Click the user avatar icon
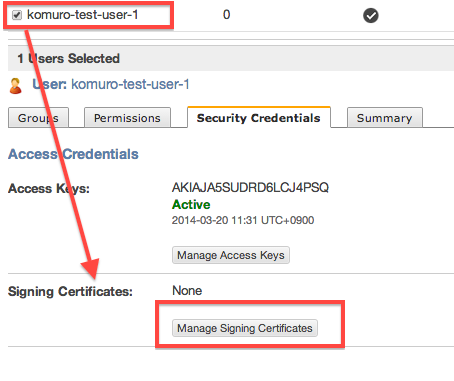Viewport: 454px width, 381px height. click(15, 86)
